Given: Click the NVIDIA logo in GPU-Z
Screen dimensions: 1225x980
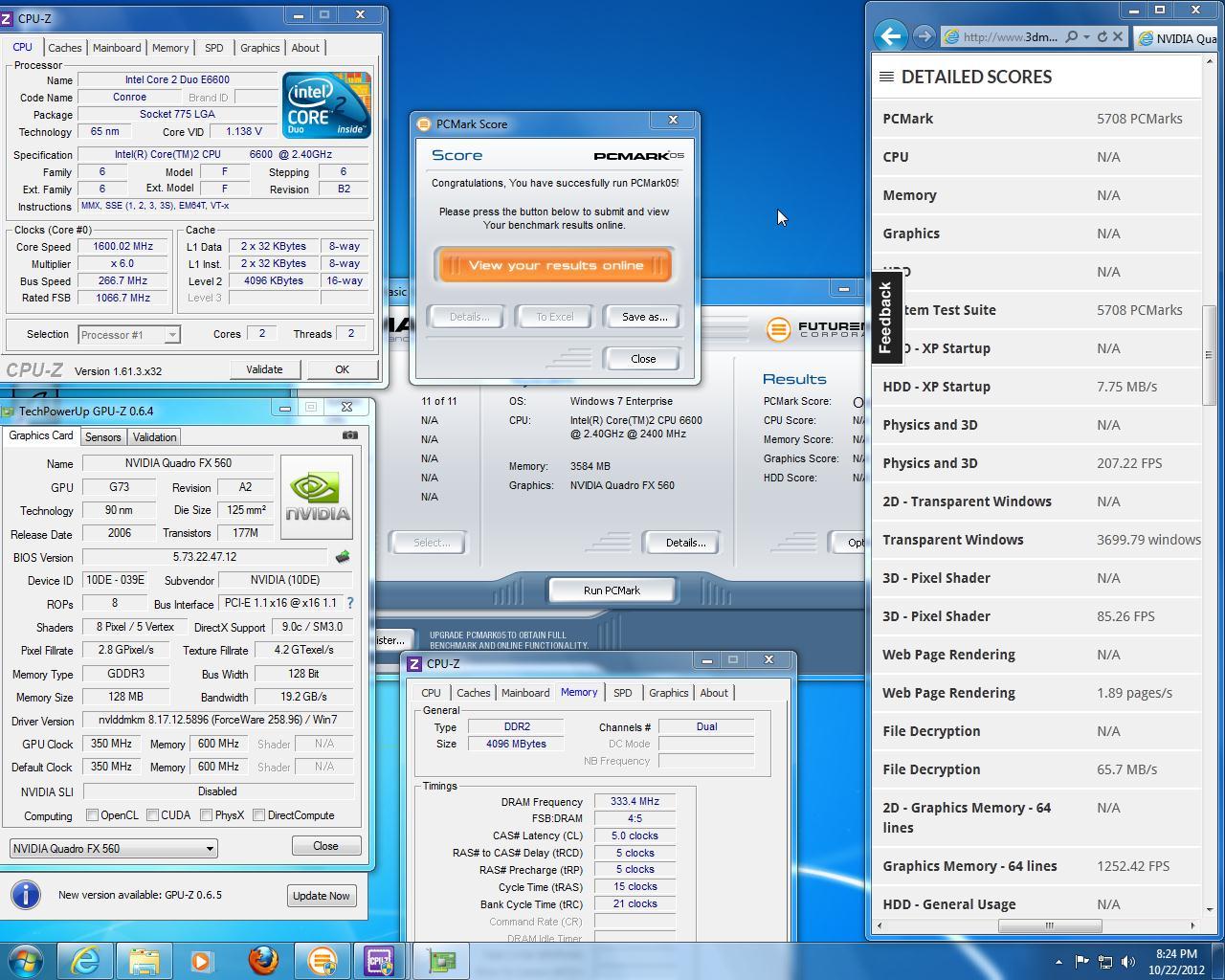Looking at the screenshot, I should pyautogui.click(x=318, y=497).
